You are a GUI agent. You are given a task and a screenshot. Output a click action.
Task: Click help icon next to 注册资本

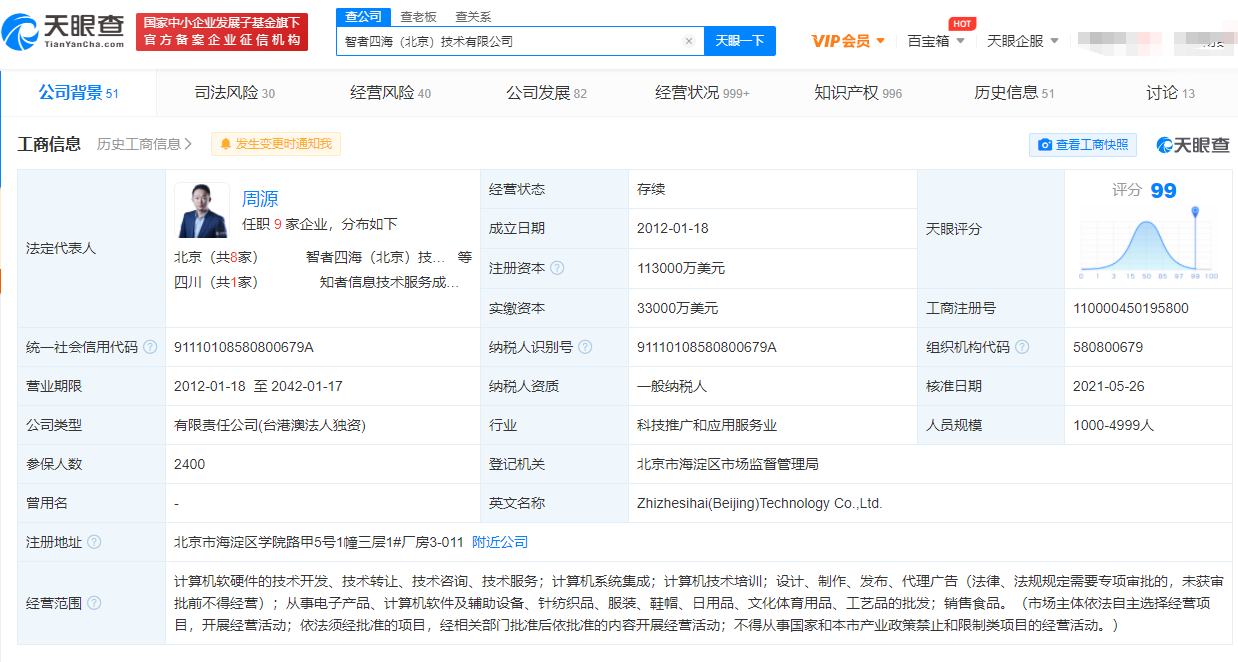point(557,268)
